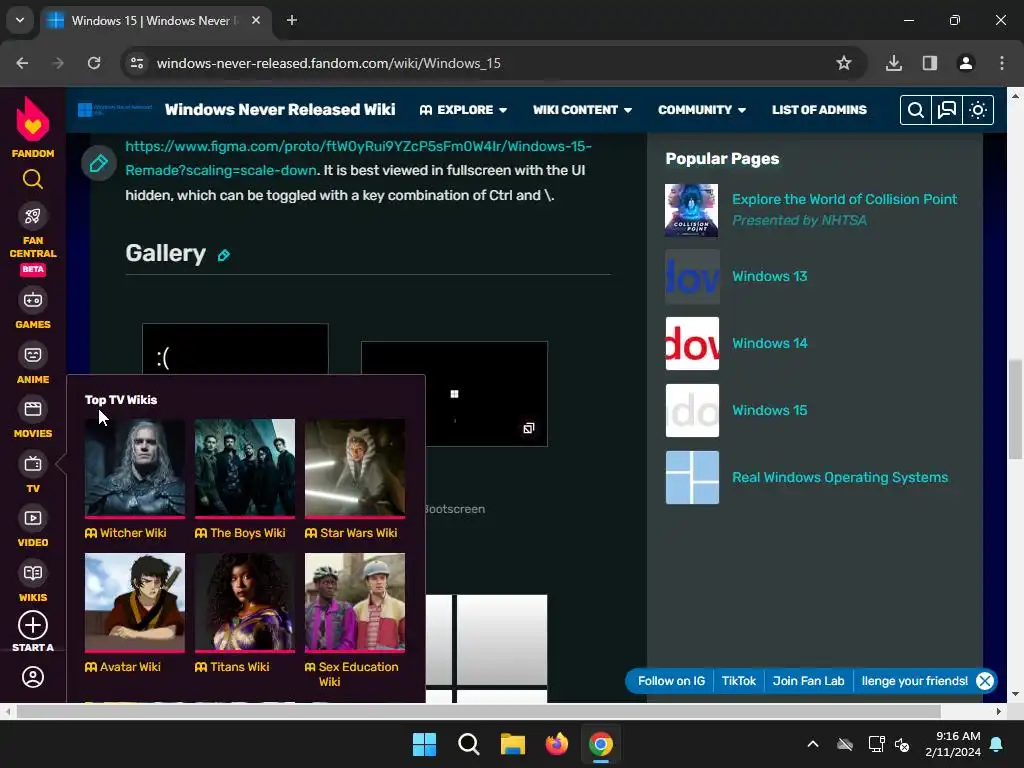
Task: Click Follow on IG button
Action: 671,681
